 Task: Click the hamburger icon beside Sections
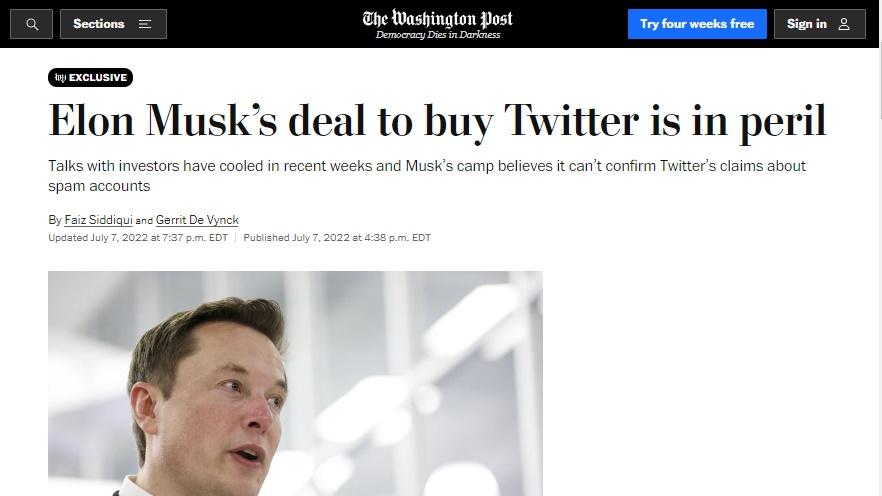[x=145, y=24]
